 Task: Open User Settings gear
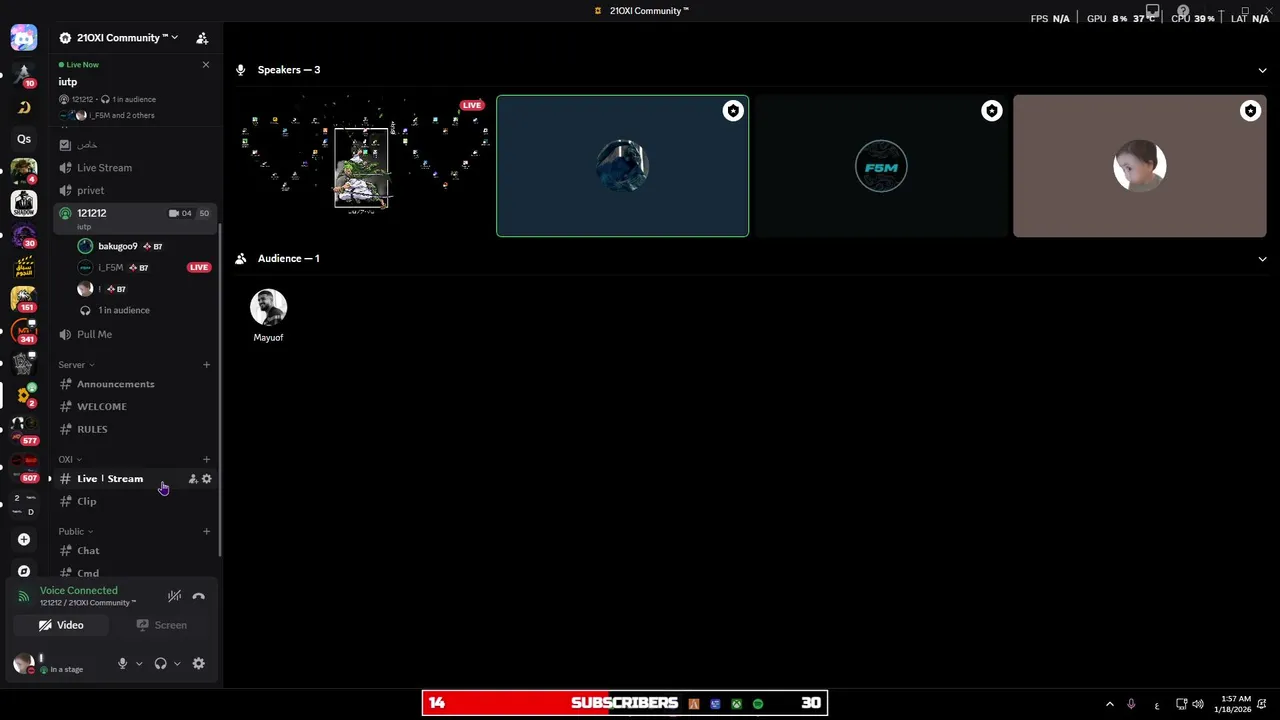click(198, 664)
